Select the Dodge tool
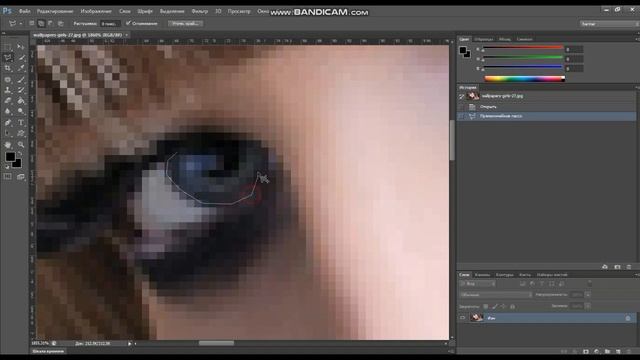Screen dimensions: 640x360 pos(21,111)
